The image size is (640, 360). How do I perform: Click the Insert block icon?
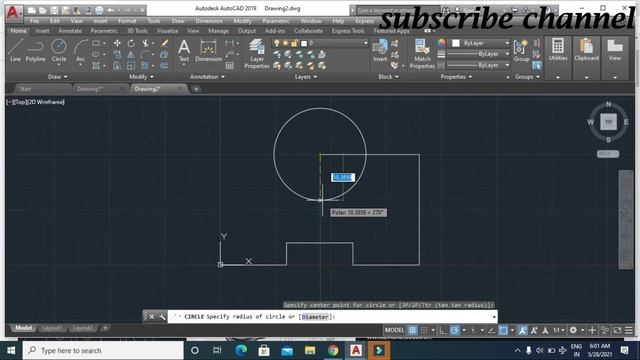click(x=380, y=50)
